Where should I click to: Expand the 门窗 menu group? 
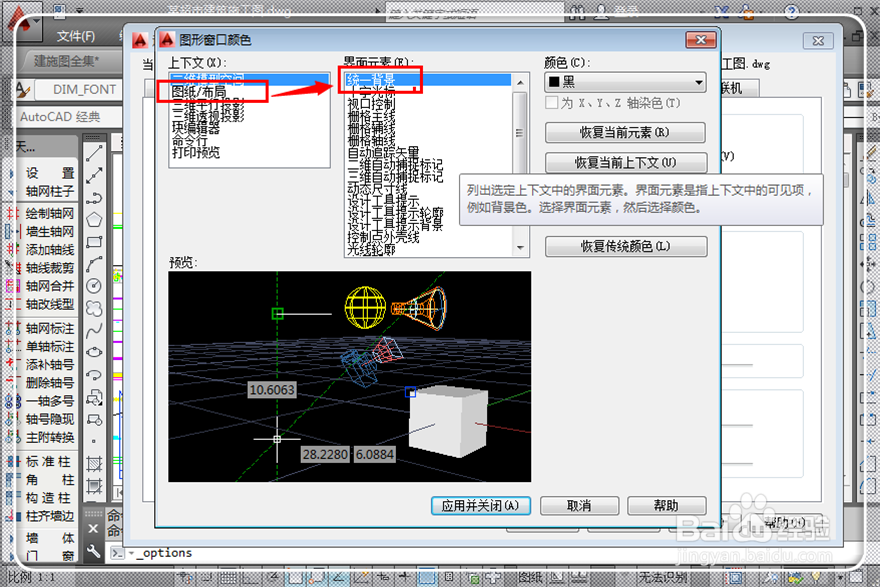[x=50, y=556]
